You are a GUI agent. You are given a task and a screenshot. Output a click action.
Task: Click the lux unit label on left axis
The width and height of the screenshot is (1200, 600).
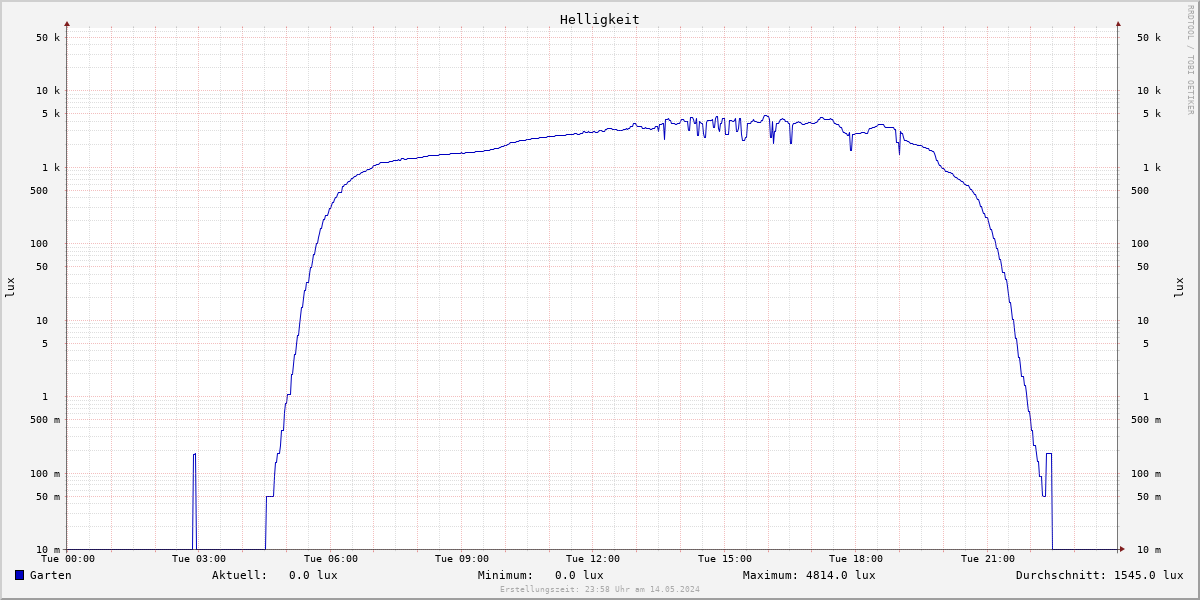pyautogui.click(x=10, y=287)
